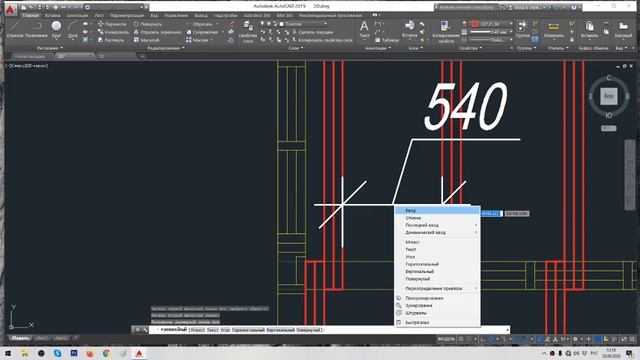Viewport: 640px width, 360px height.
Task: Click the Повернуть (Rotate) command
Action: point(148,24)
